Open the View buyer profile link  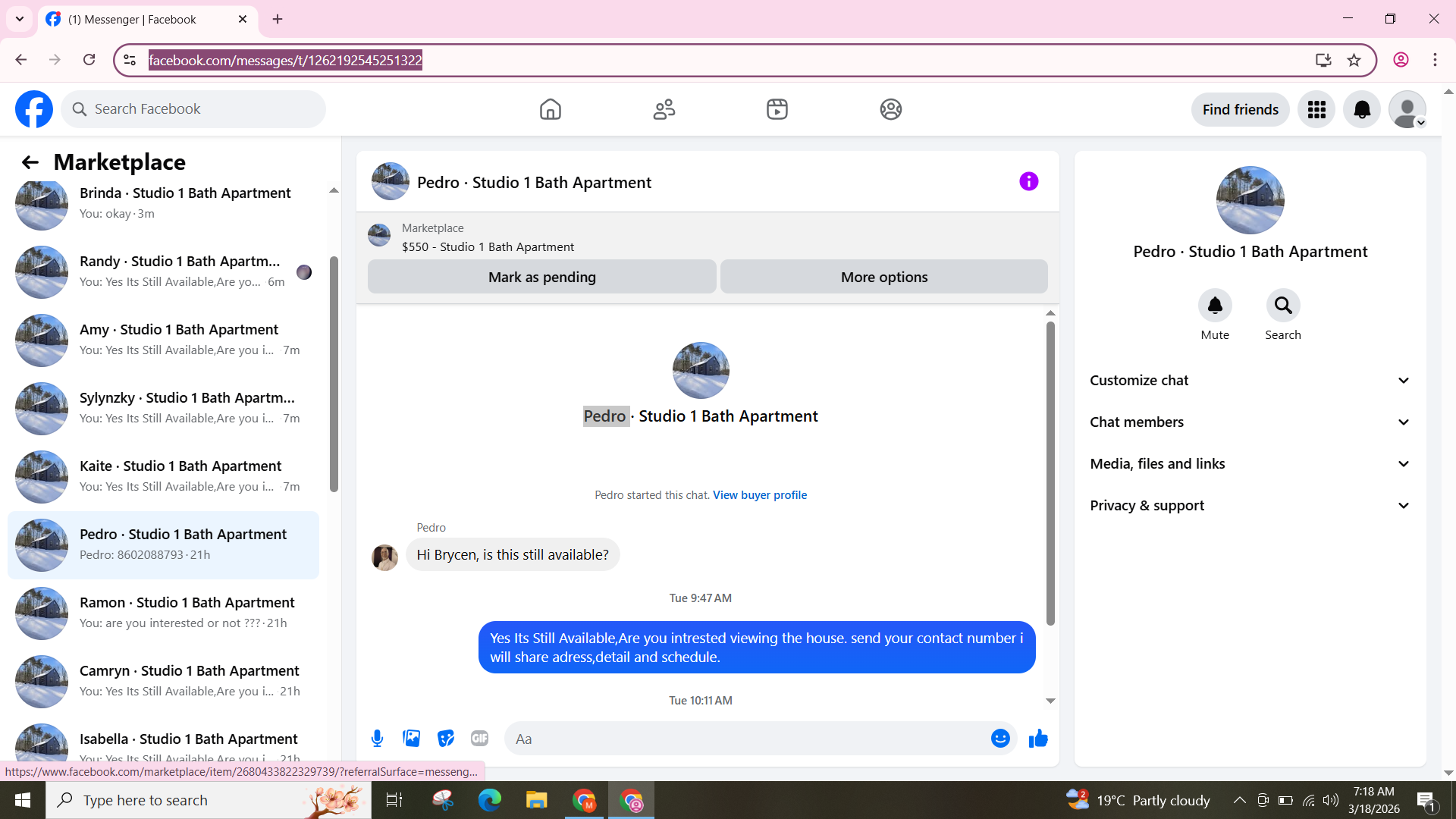[759, 495]
